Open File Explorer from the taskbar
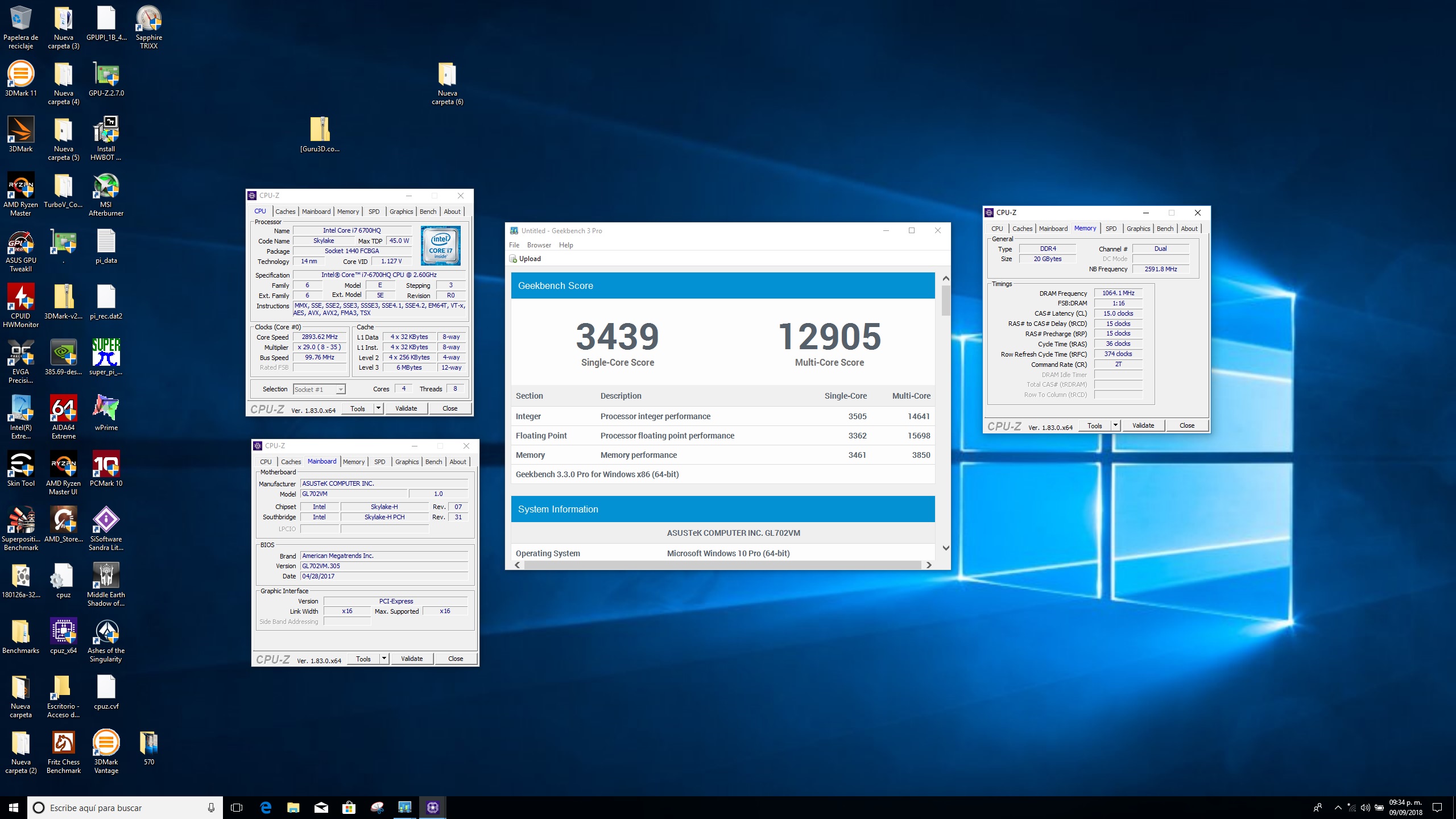This screenshot has height=819, width=1456. (293, 808)
